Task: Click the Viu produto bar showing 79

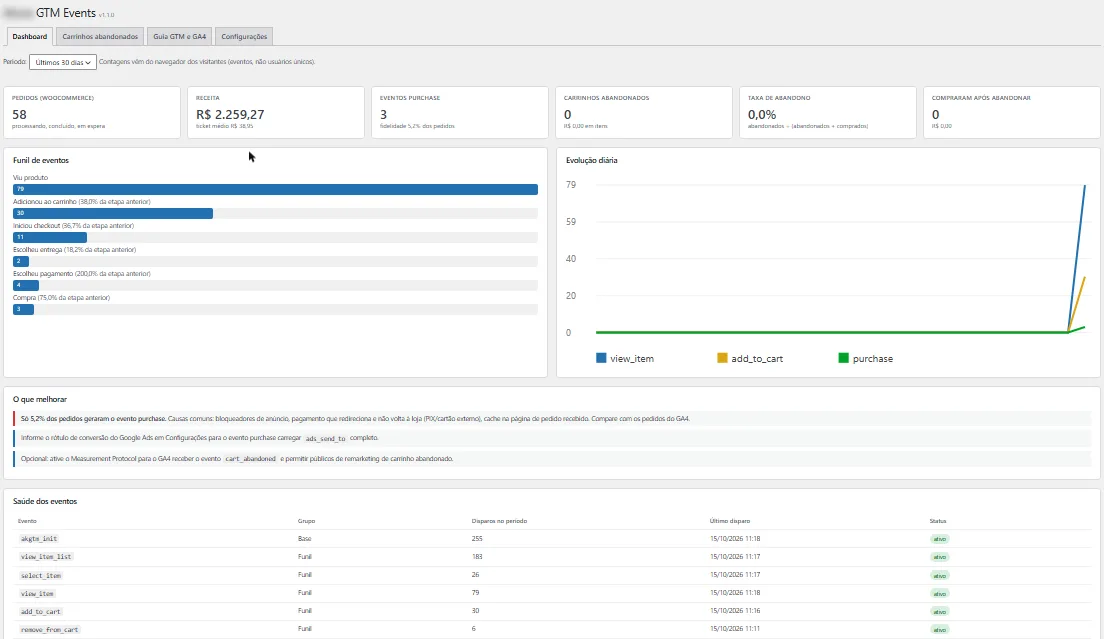Action: click(275, 189)
